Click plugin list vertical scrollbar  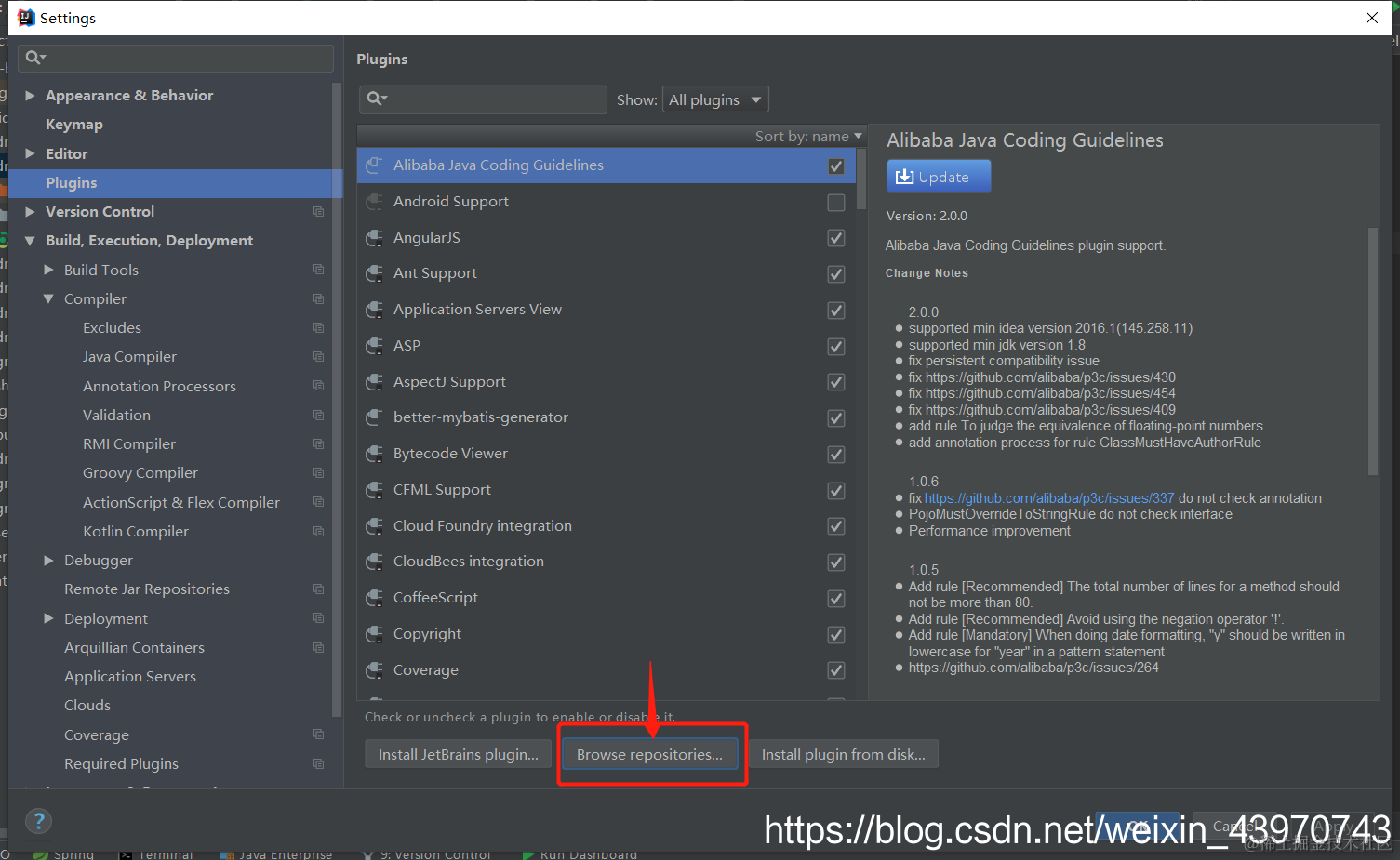click(x=861, y=179)
